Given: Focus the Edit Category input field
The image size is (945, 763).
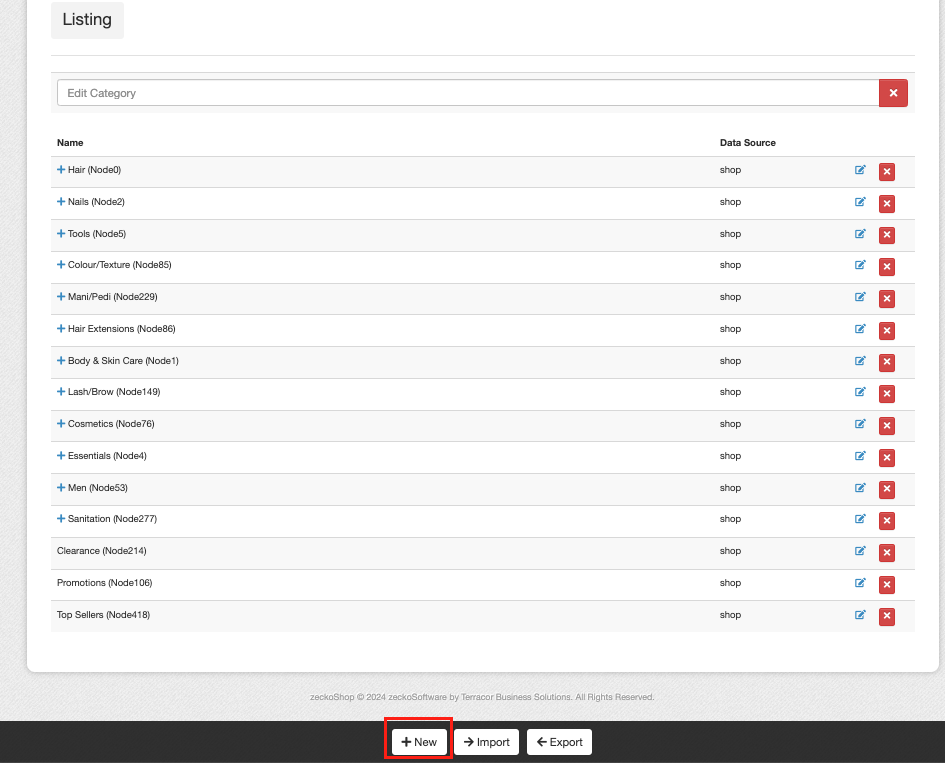Looking at the screenshot, I should click(x=468, y=93).
